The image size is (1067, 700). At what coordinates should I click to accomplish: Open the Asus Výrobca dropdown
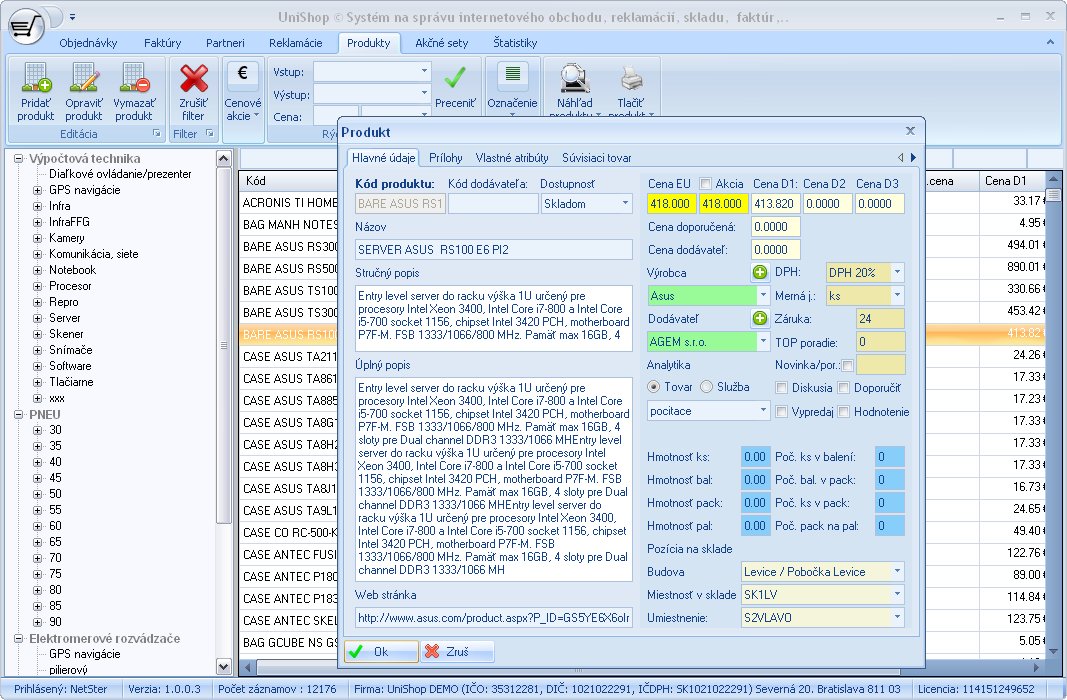point(763,295)
